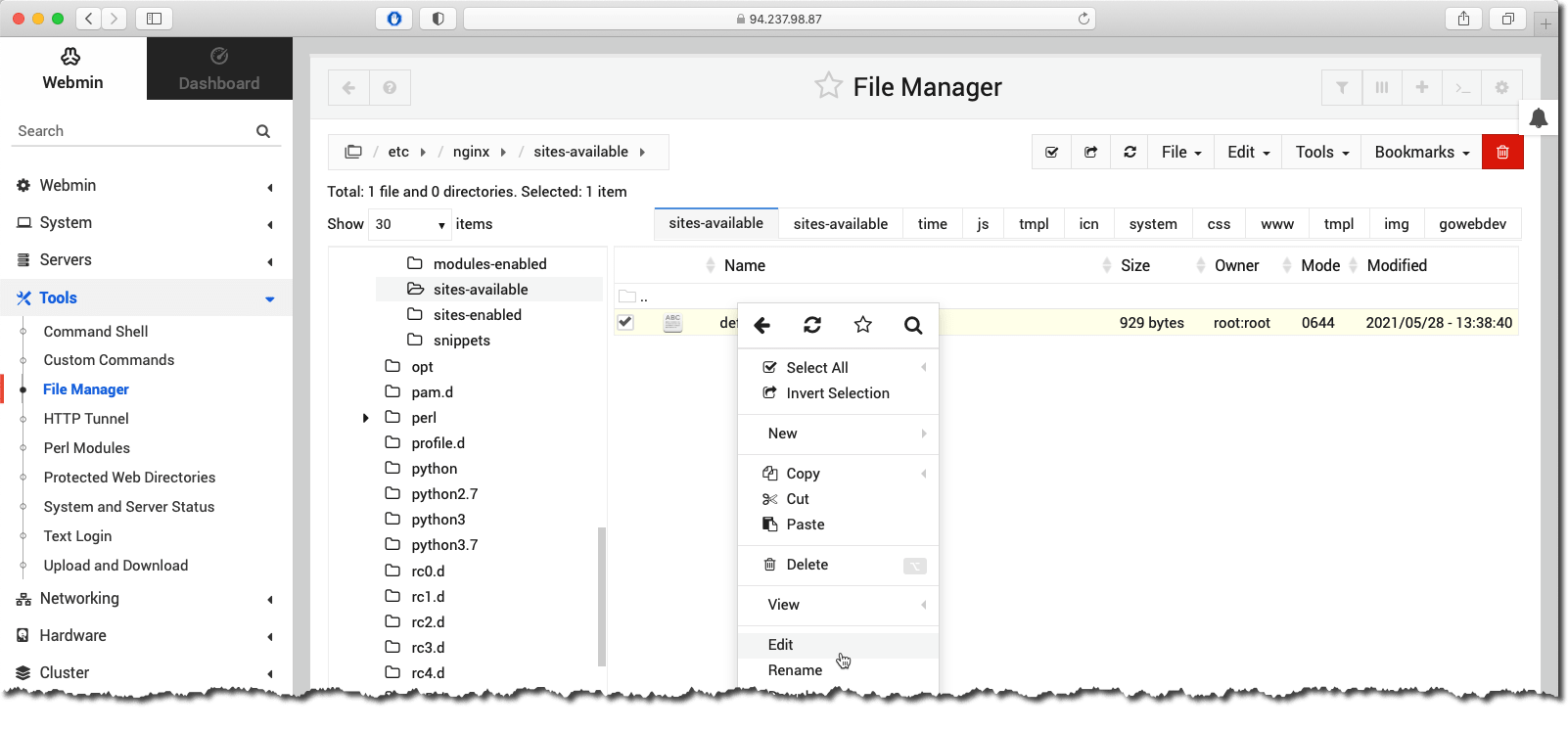Click context menu search icon
Viewport: 1568px width, 731px height.
pyautogui.click(x=913, y=325)
